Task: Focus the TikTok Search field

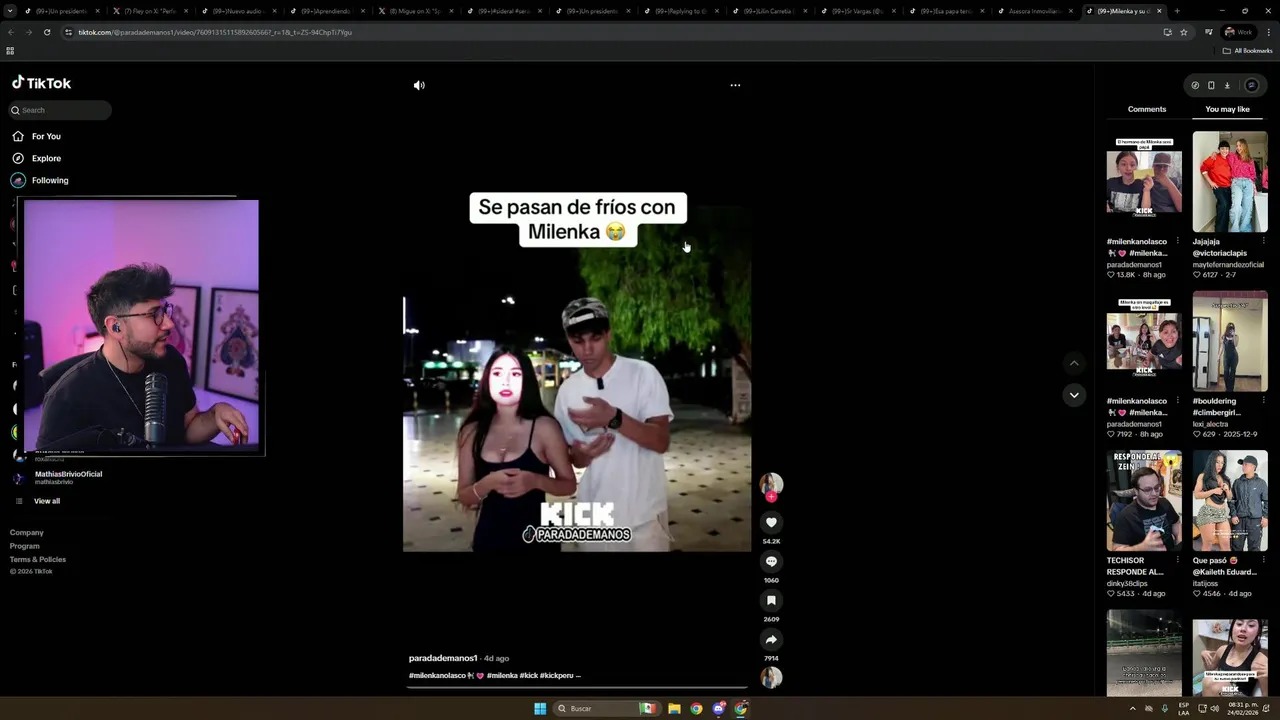Action: (60, 110)
